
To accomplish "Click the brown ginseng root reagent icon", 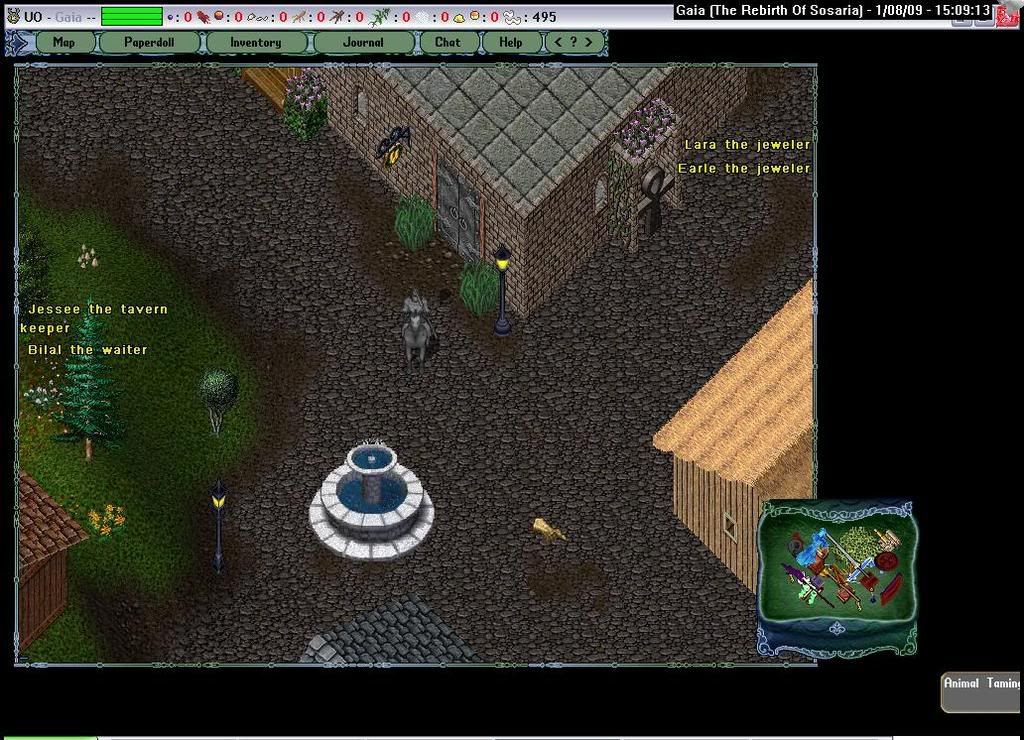I will [300, 17].
